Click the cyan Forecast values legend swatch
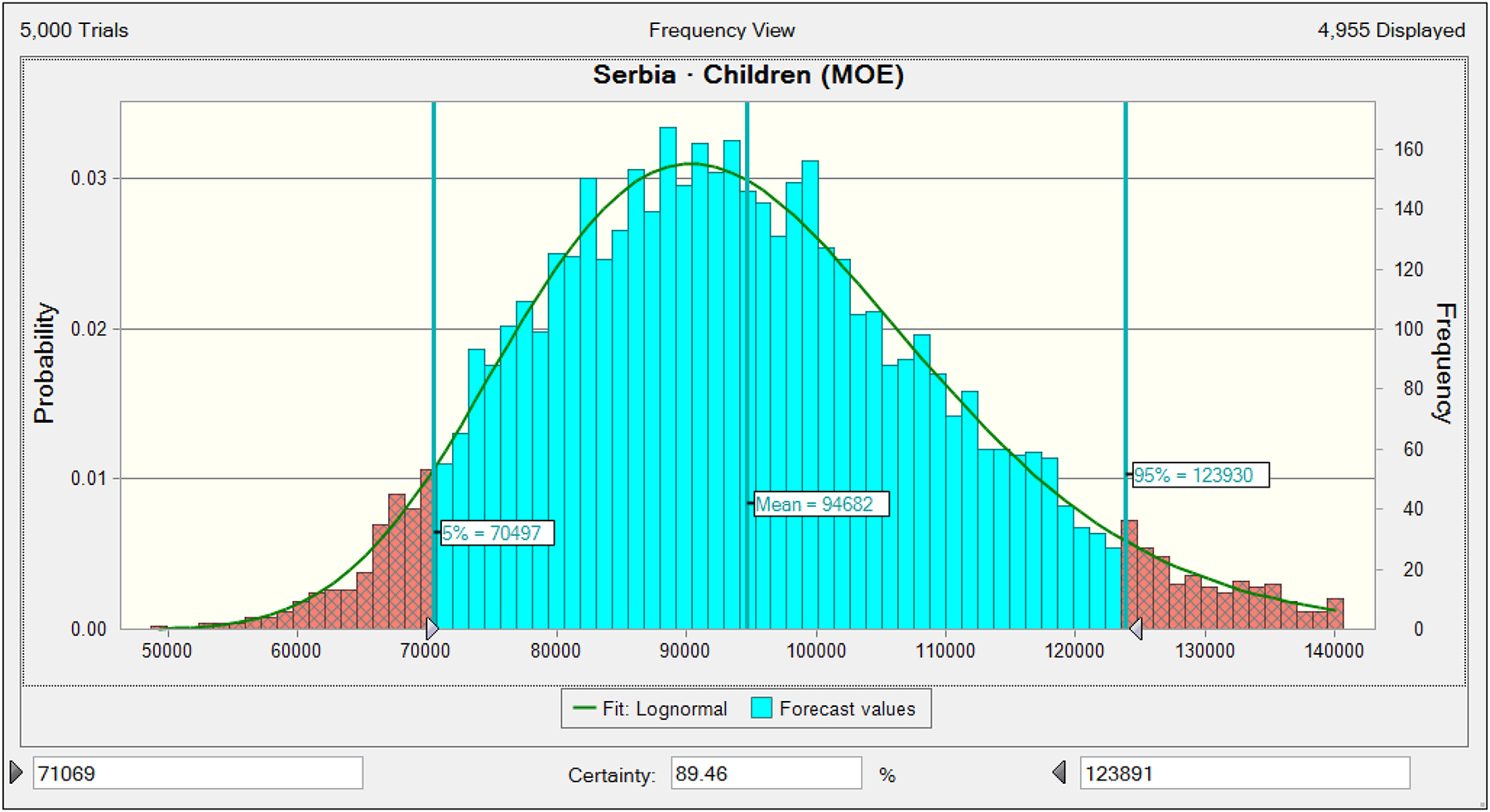Image resolution: width=1490 pixels, height=812 pixels. (762, 709)
